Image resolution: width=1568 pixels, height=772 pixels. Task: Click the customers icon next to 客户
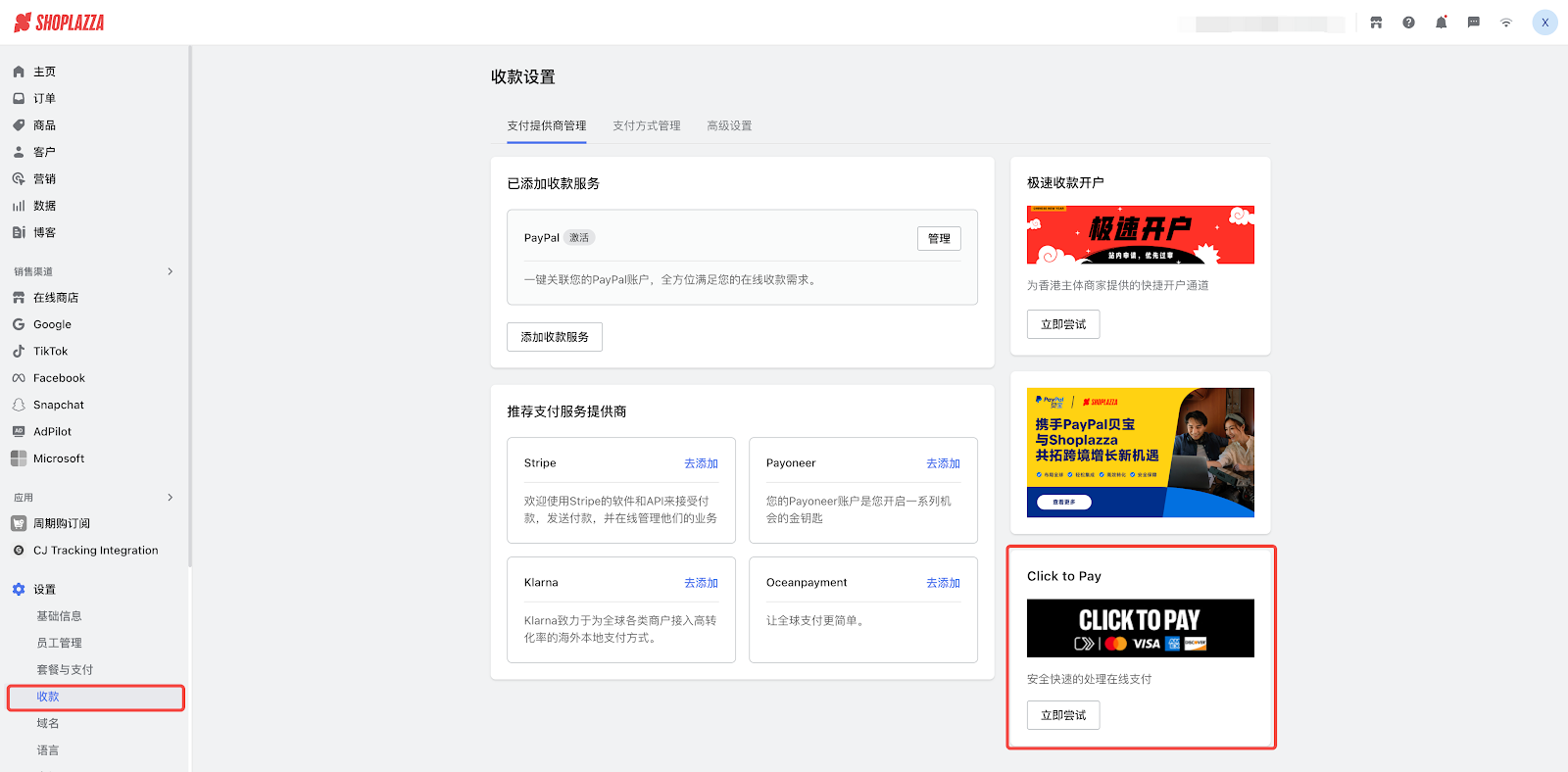point(19,152)
